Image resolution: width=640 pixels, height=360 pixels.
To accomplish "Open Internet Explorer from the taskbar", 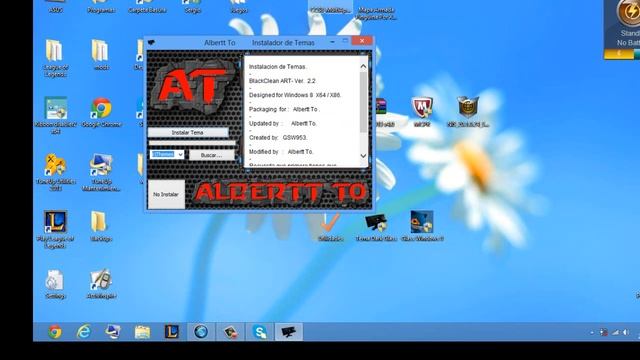I will [84, 332].
